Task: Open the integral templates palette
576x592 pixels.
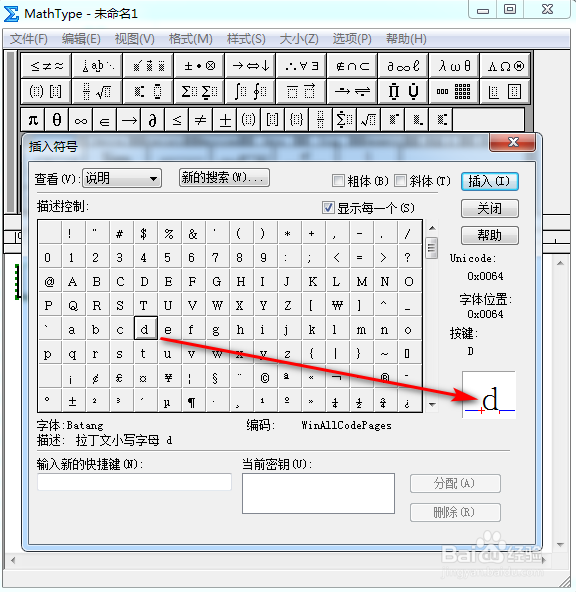Action: click(250, 91)
